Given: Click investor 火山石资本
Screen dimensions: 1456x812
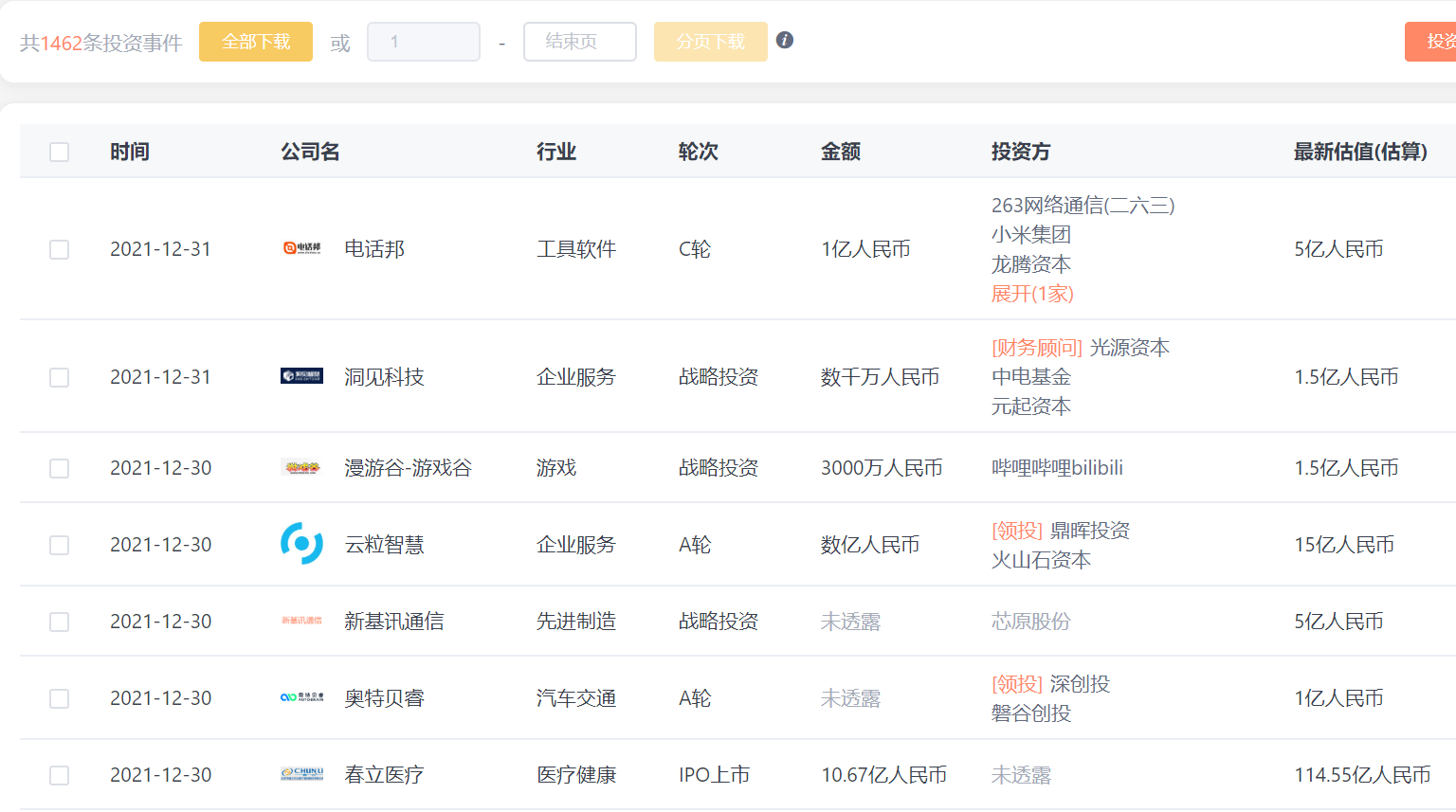Looking at the screenshot, I should click(x=1041, y=560).
